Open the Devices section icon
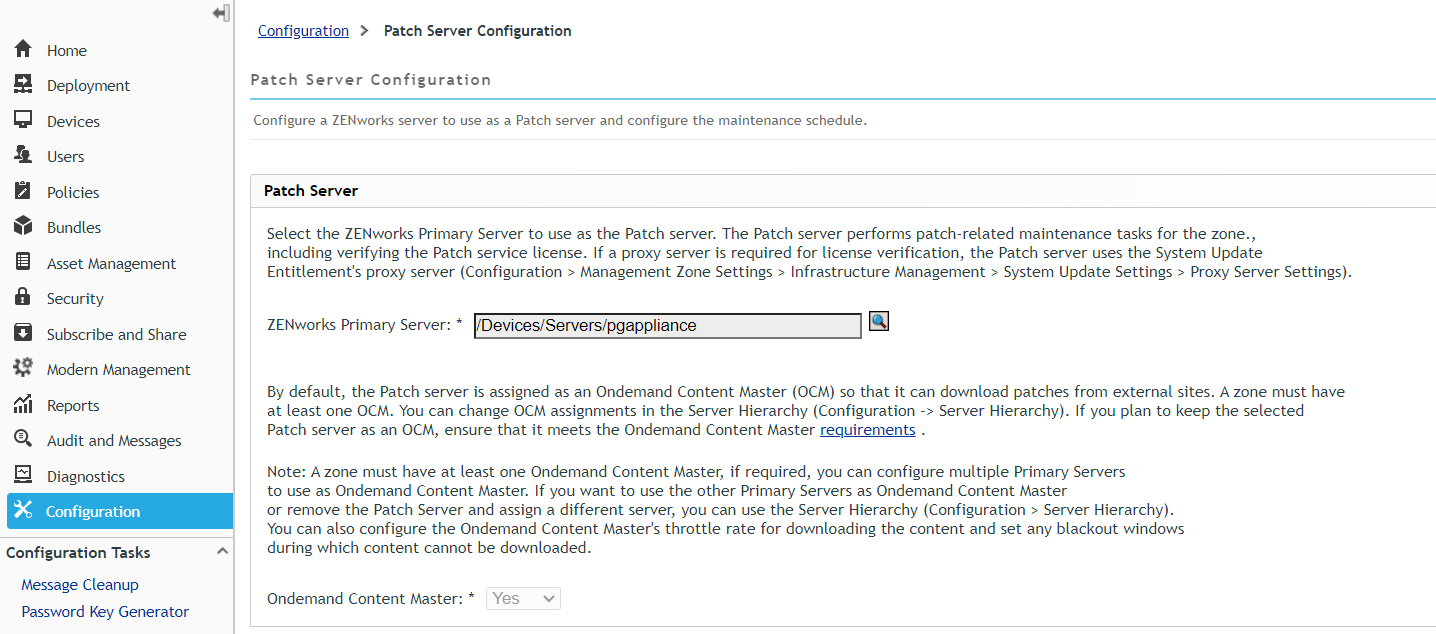This screenshot has height=634, width=1436. pyautogui.click(x=21, y=120)
